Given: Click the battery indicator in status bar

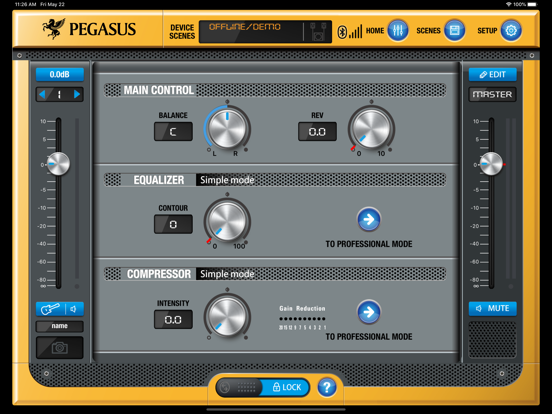Looking at the screenshot, I should [x=532, y=4].
